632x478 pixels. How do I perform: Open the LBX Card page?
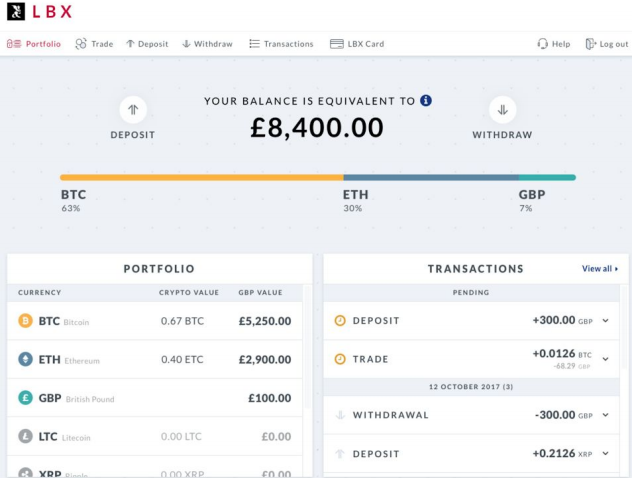pos(357,44)
